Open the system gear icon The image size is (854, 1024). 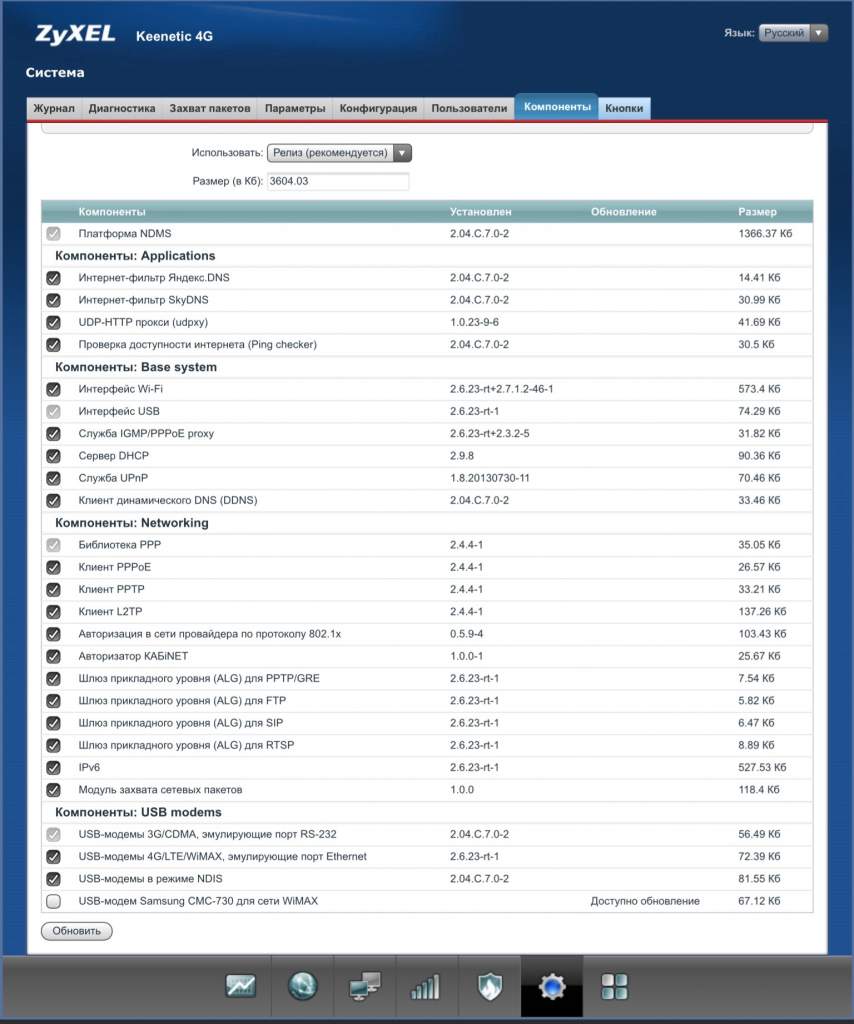coord(552,986)
